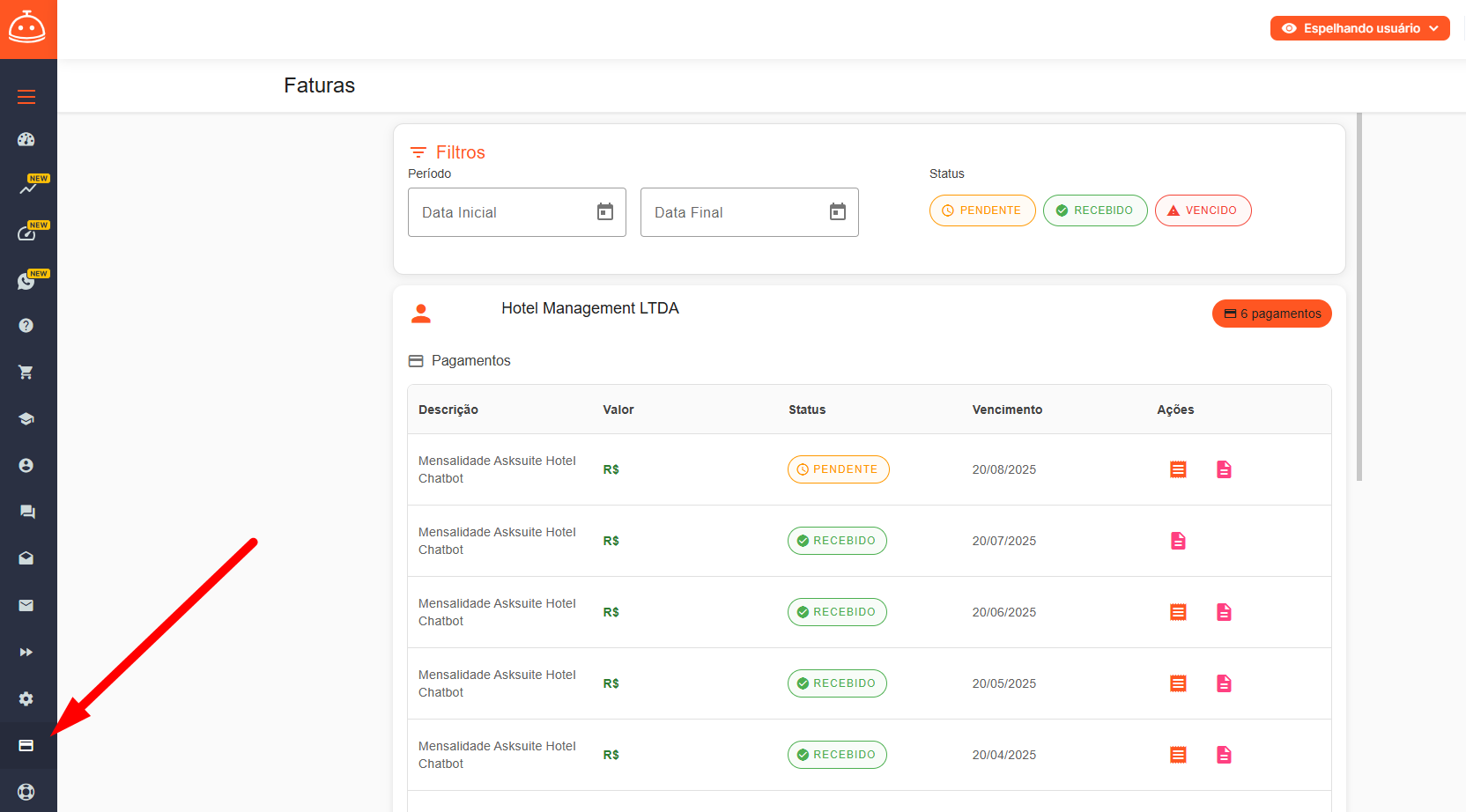The height and width of the screenshot is (812, 1466).
Task: Click the 6 pagamentos badge button
Action: pos(1272,314)
